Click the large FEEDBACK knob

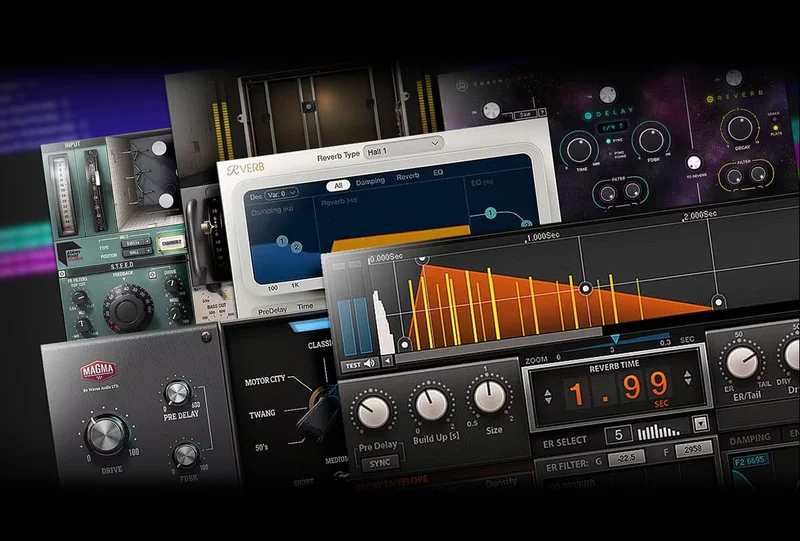click(127, 308)
